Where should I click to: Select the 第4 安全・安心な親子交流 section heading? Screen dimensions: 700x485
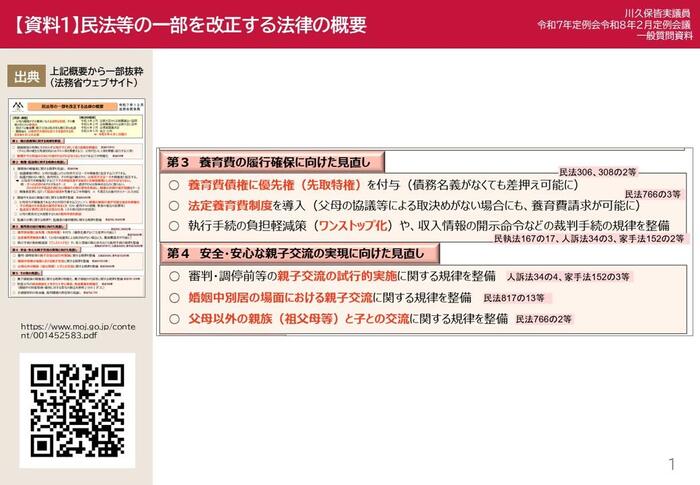tap(296, 253)
